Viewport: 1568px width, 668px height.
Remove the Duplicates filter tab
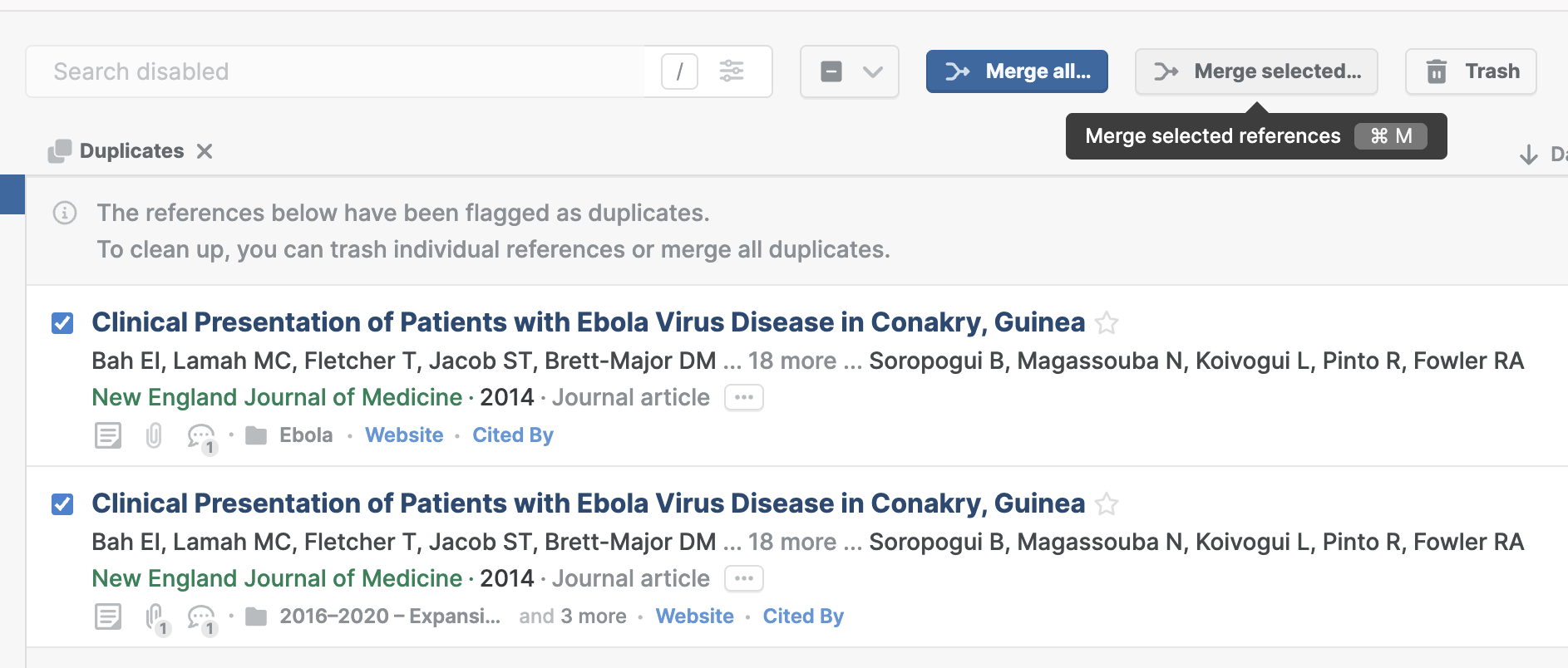tap(205, 151)
